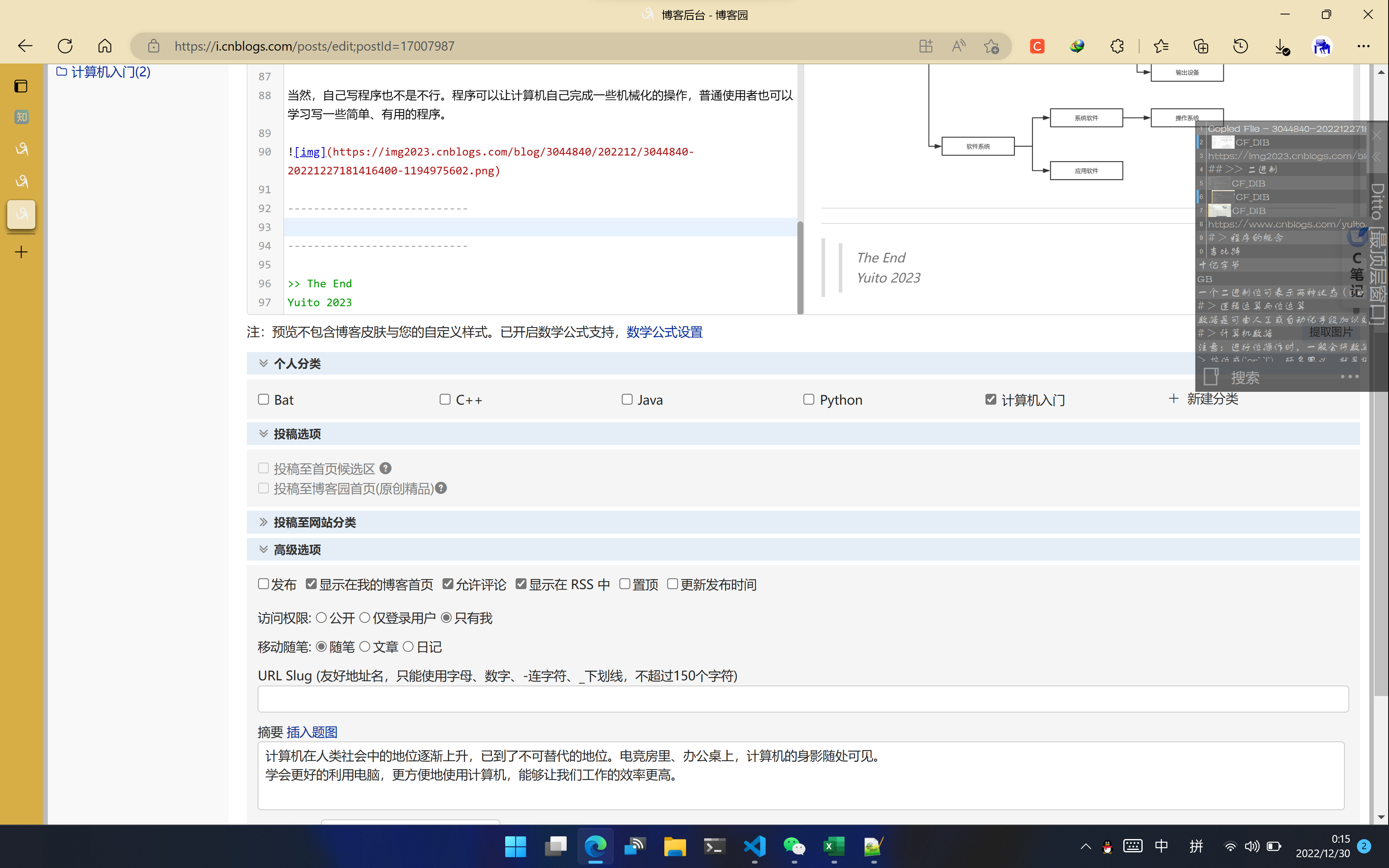The image size is (1389, 868).
Task: Check the Java category checkbox
Action: coord(627,399)
